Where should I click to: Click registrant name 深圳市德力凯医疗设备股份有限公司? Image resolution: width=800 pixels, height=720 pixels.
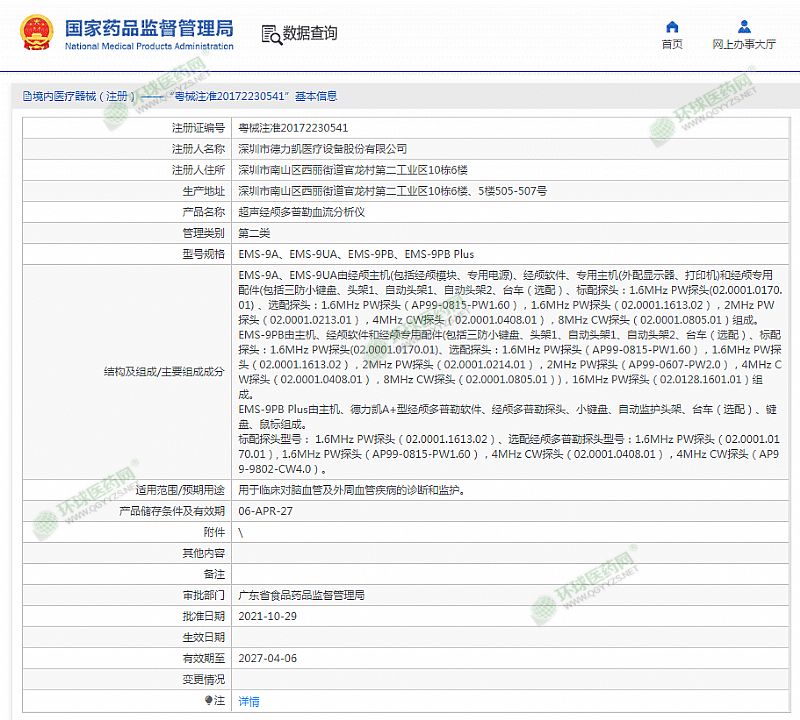(322, 149)
